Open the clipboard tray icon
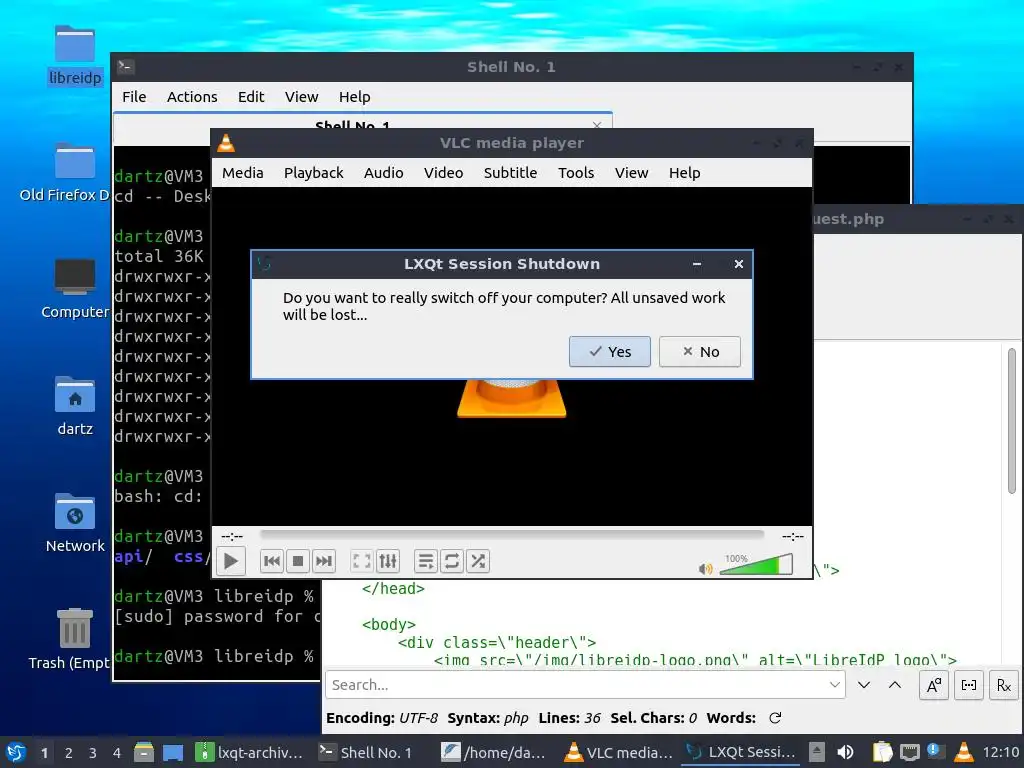The height and width of the screenshot is (768, 1024). 882,752
